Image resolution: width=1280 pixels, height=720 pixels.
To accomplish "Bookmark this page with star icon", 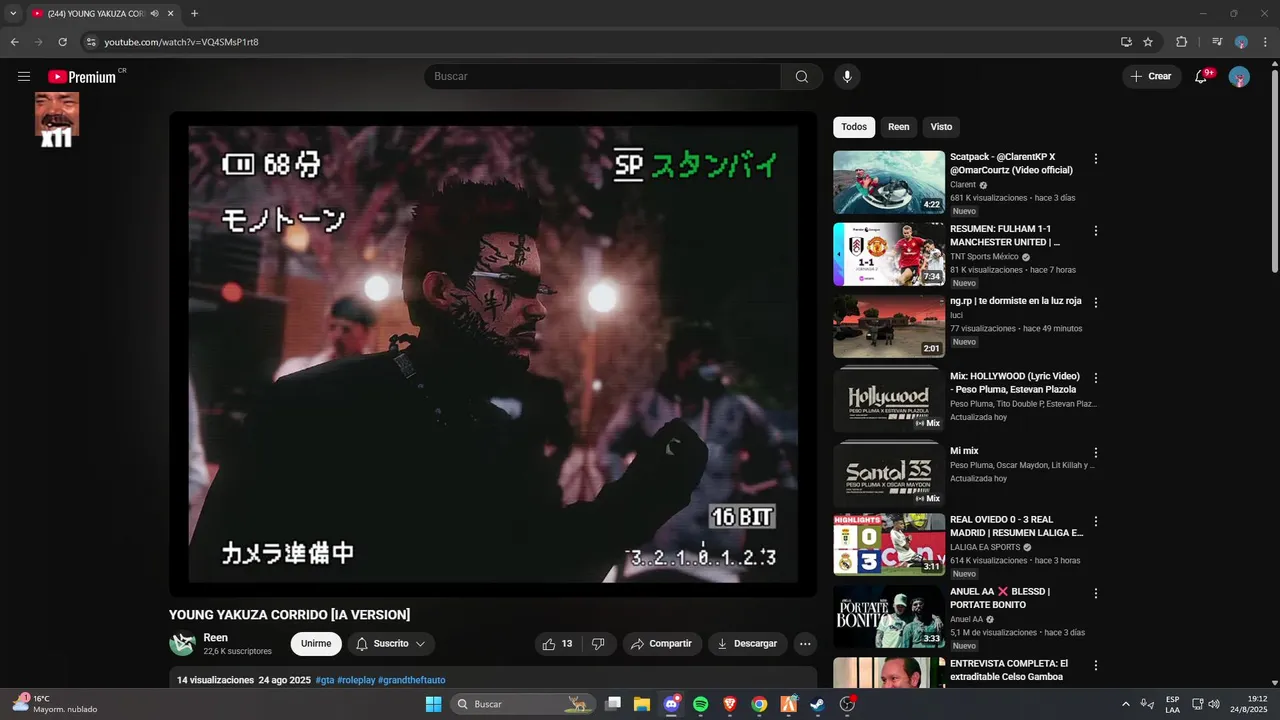I will click(x=1148, y=42).
